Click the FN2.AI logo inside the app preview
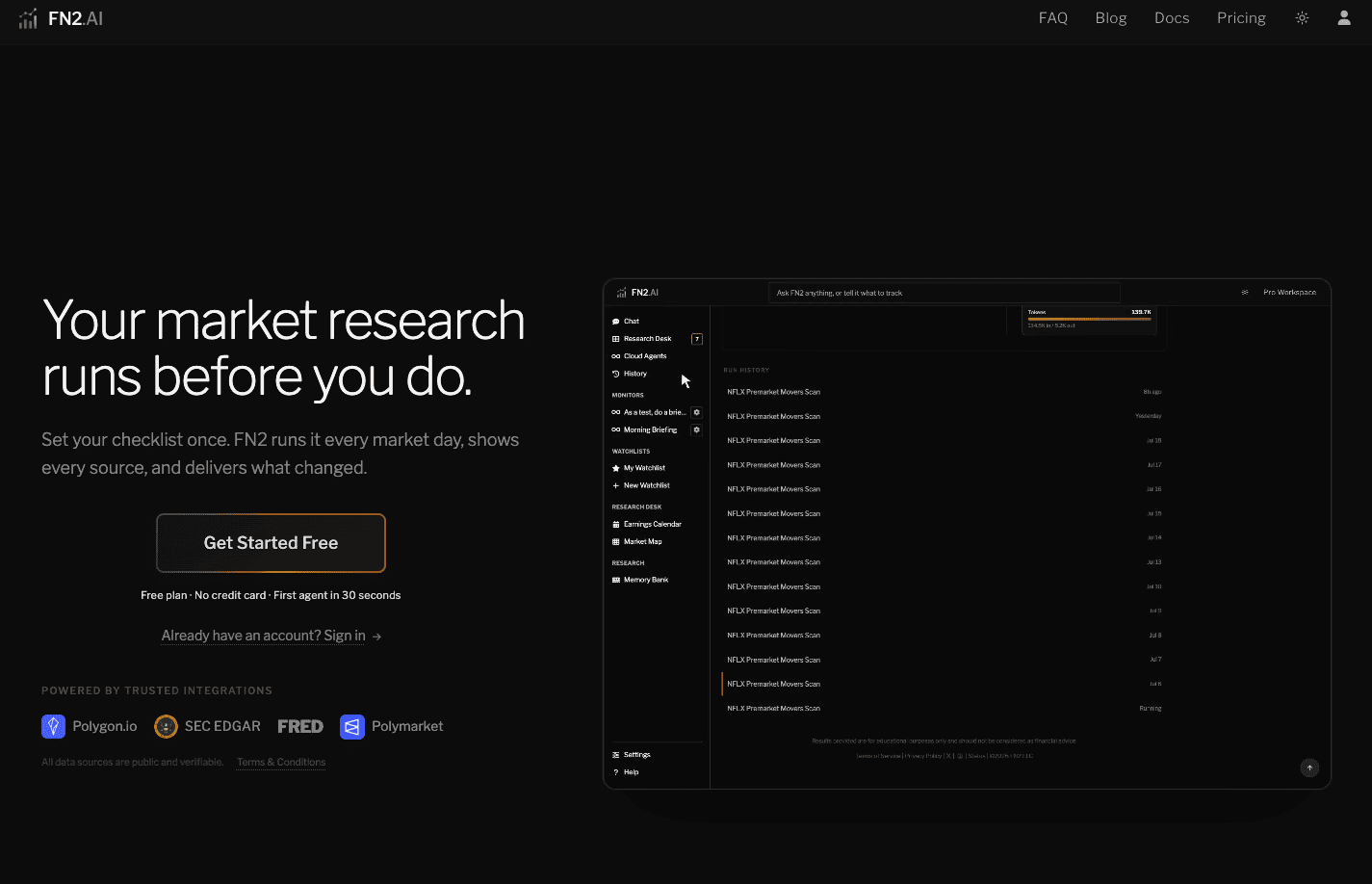The image size is (1372, 884). point(637,293)
